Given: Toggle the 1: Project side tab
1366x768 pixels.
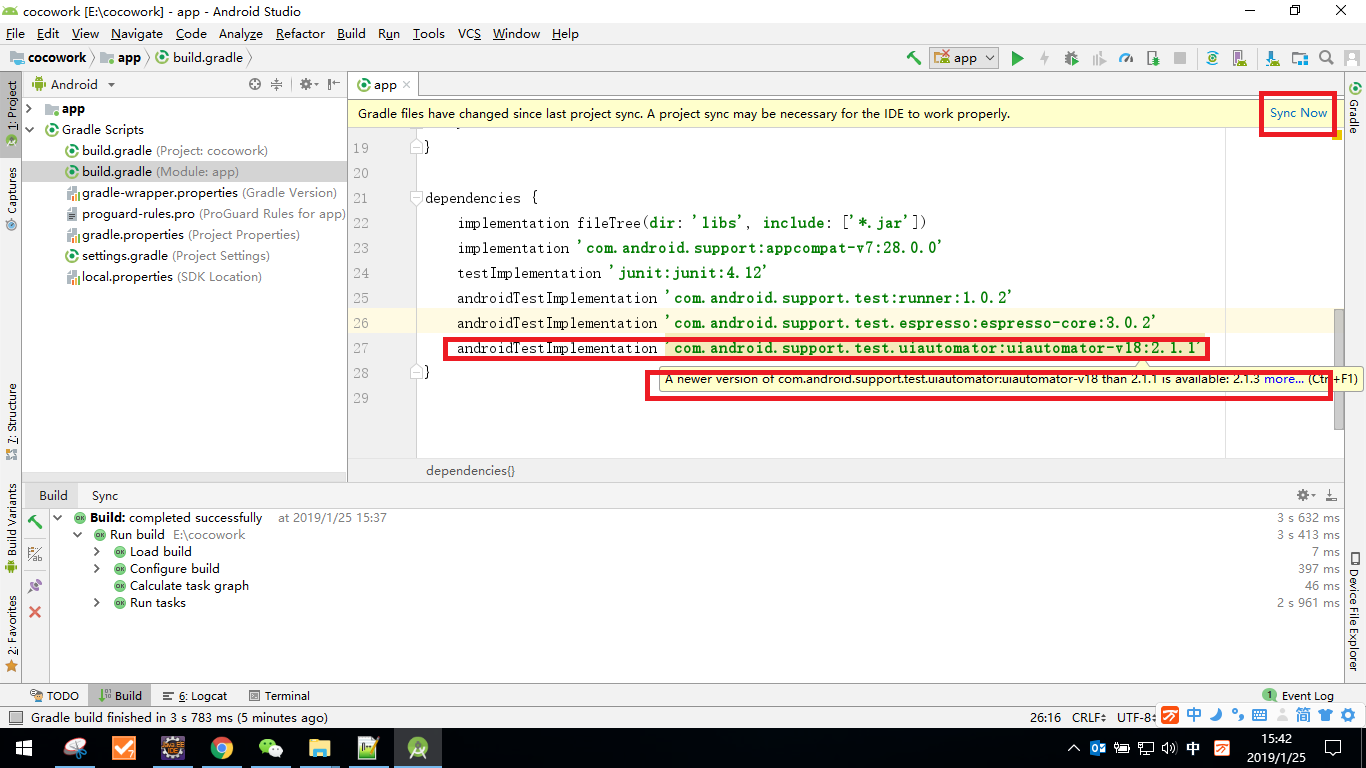Looking at the screenshot, I should (x=11, y=113).
